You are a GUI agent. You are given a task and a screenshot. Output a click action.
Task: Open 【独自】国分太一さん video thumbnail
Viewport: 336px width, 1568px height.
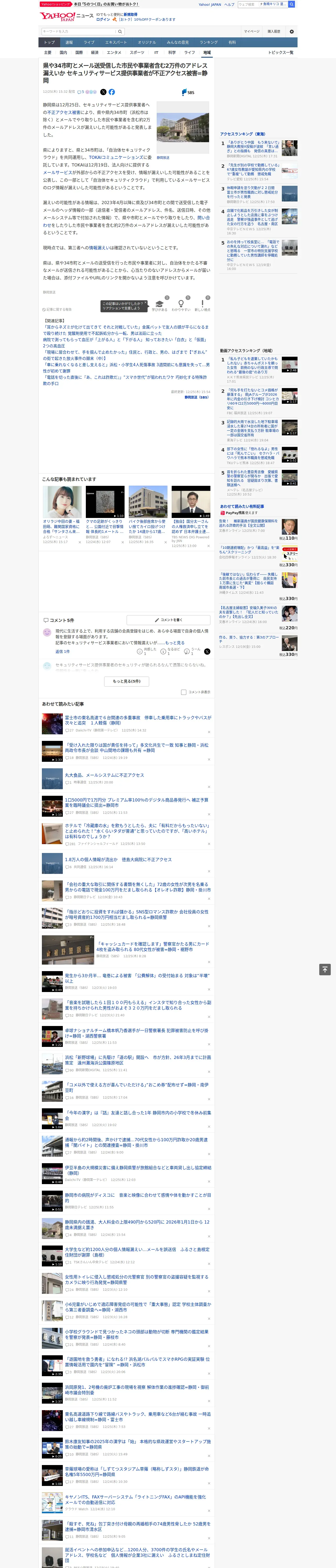click(191, 501)
